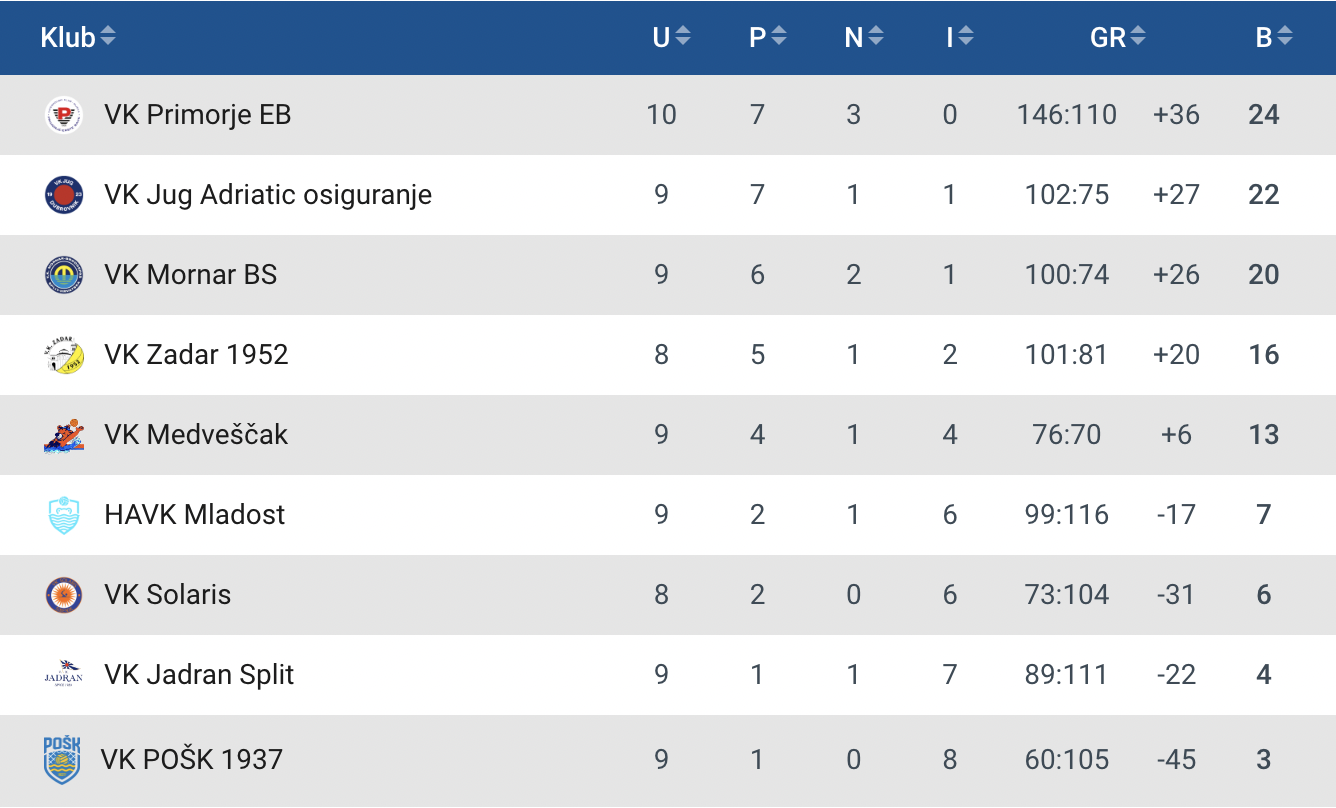This screenshot has width=1336, height=808.
Task: Sort standings by the GR column
Action: [x=1117, y=37]
